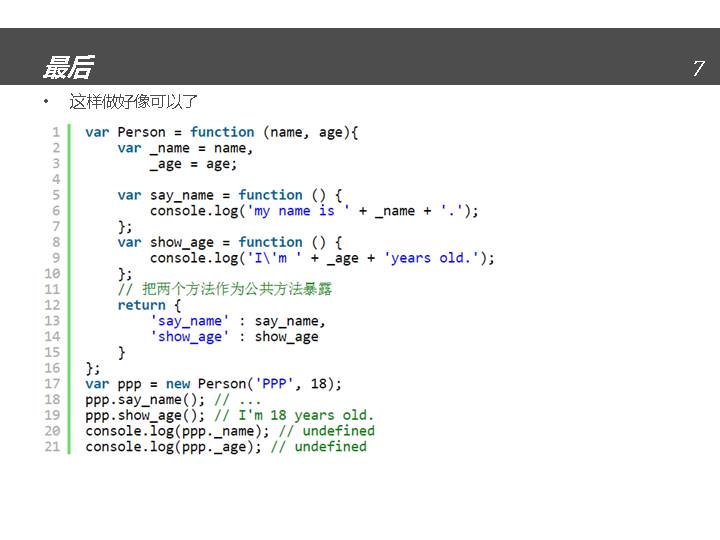Click the 'PPP' string argument on line 17

274,383
